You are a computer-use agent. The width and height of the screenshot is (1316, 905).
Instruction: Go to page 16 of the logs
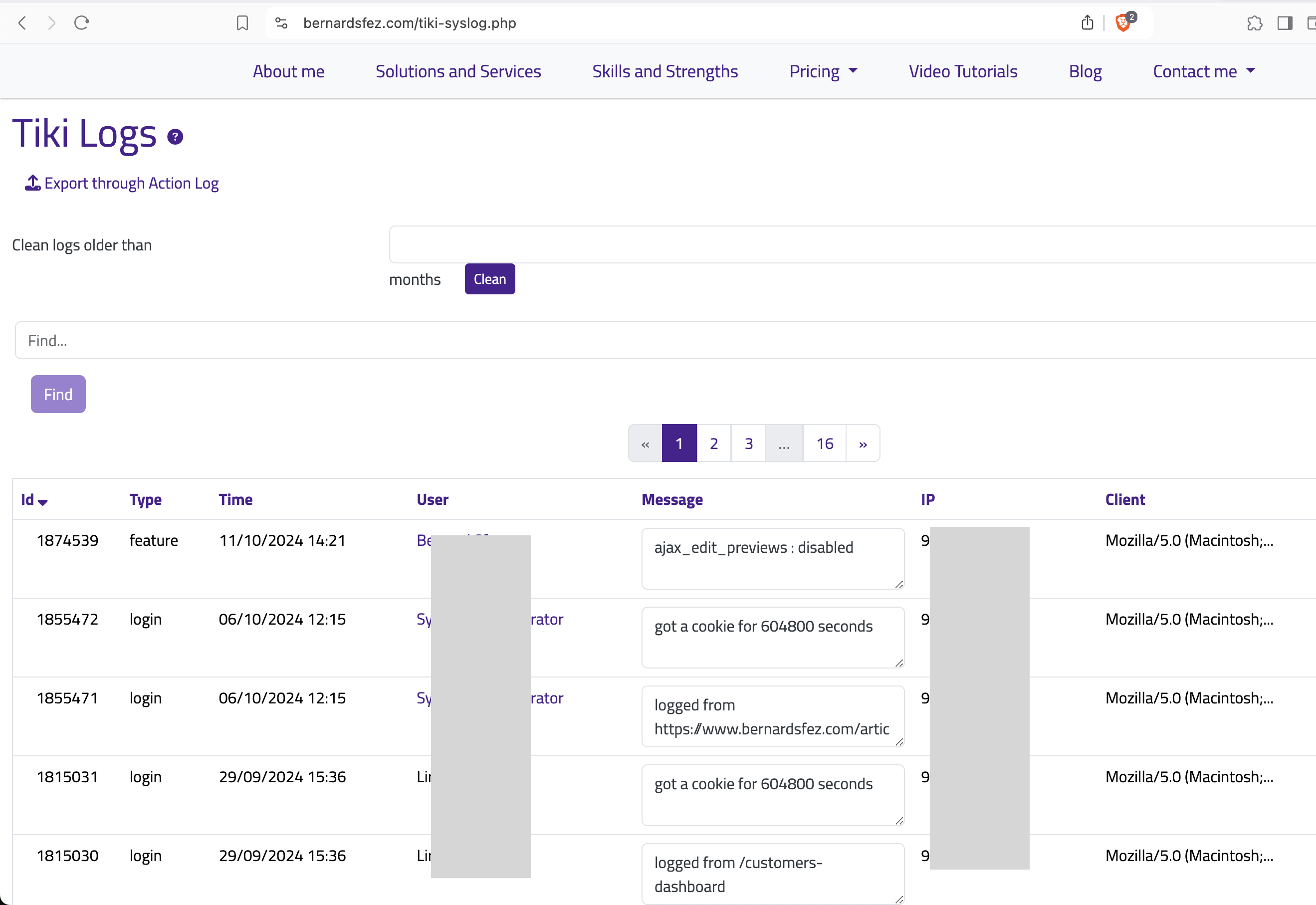tap(825, 444)
